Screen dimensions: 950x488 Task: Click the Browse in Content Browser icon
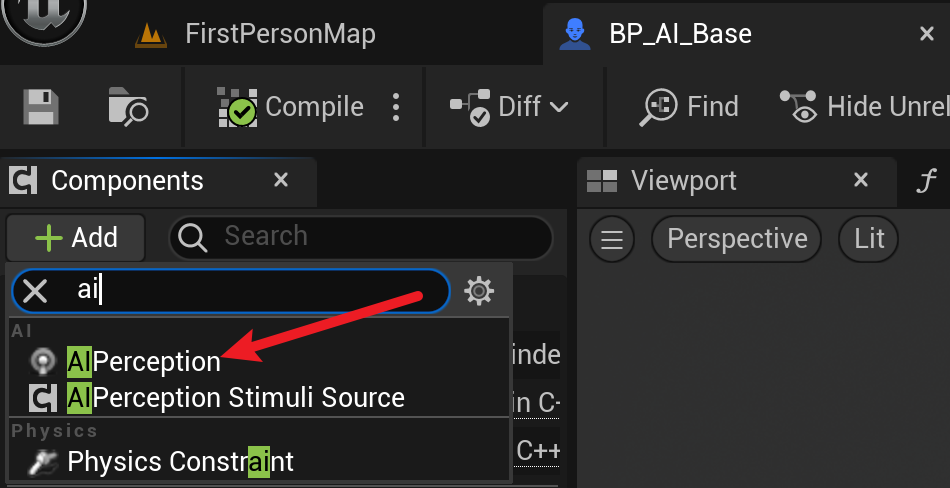click(127, 107)
